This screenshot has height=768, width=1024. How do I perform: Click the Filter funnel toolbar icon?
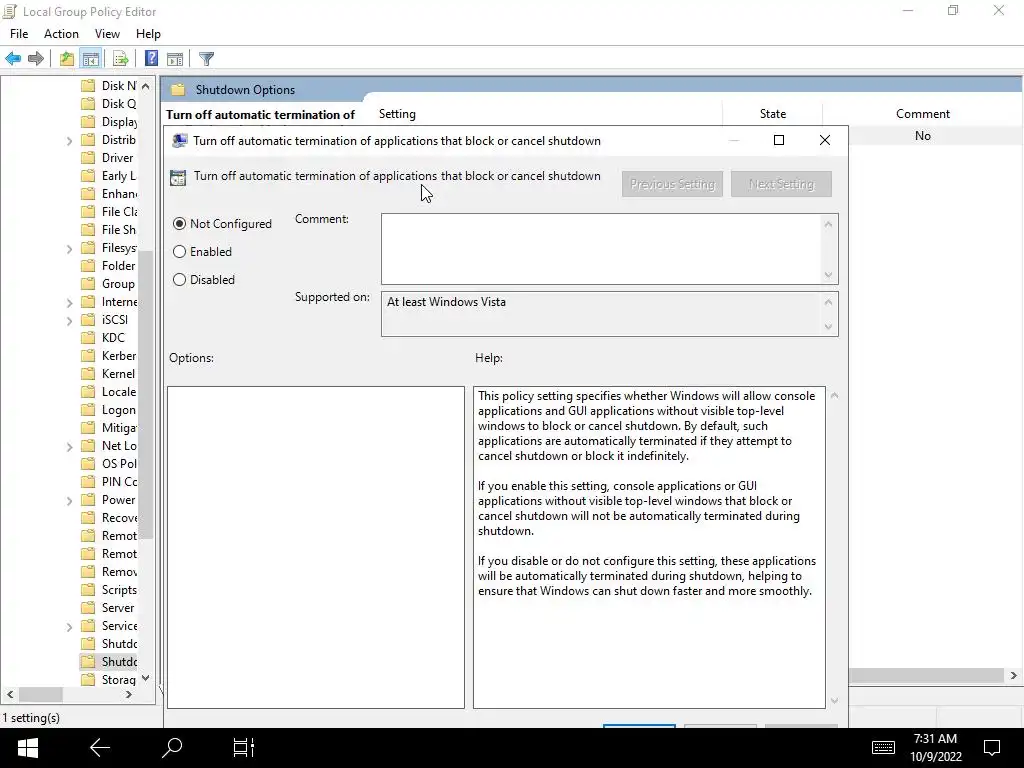[x=206, y=59]
